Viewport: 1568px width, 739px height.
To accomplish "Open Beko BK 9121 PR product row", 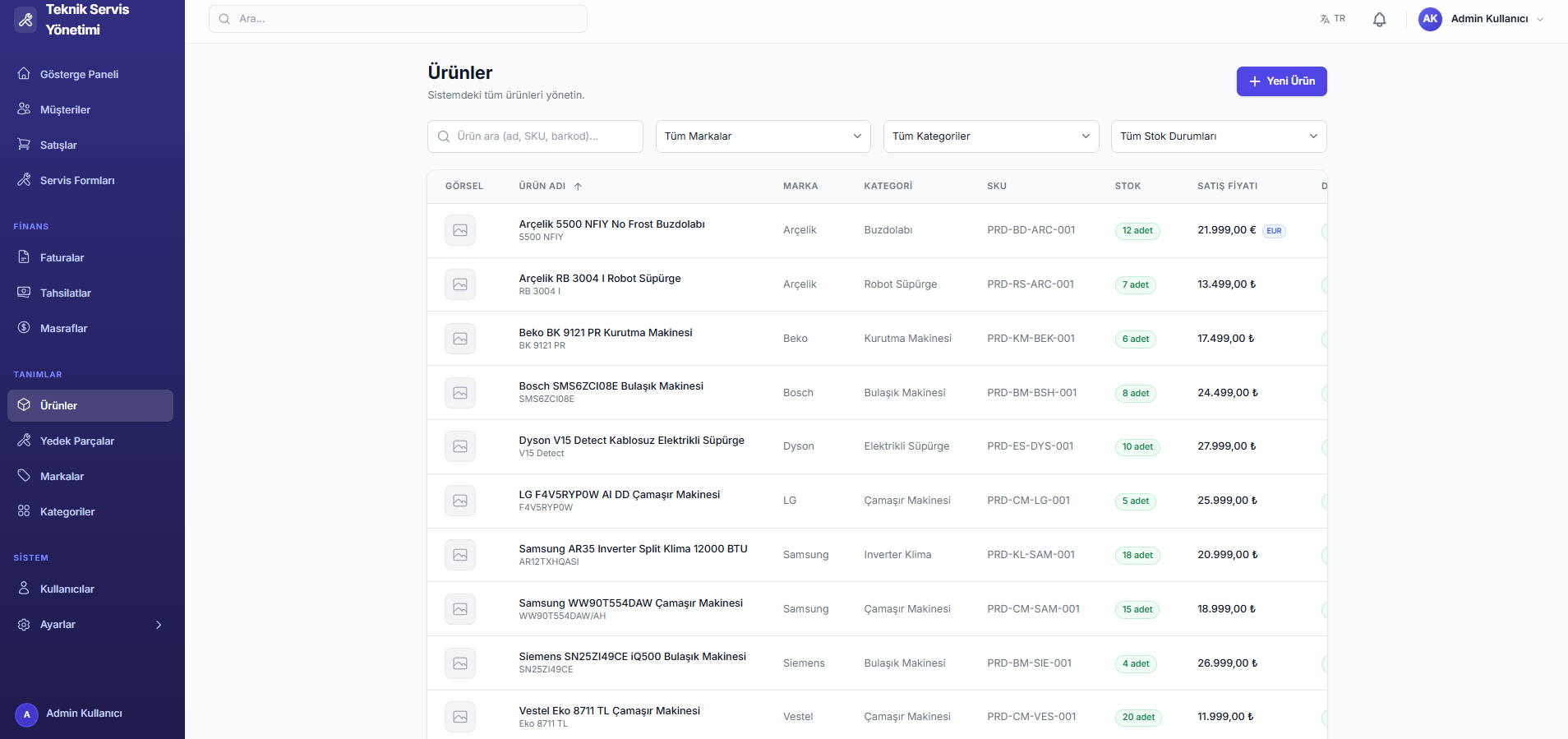I will click(x=605, y=333).
